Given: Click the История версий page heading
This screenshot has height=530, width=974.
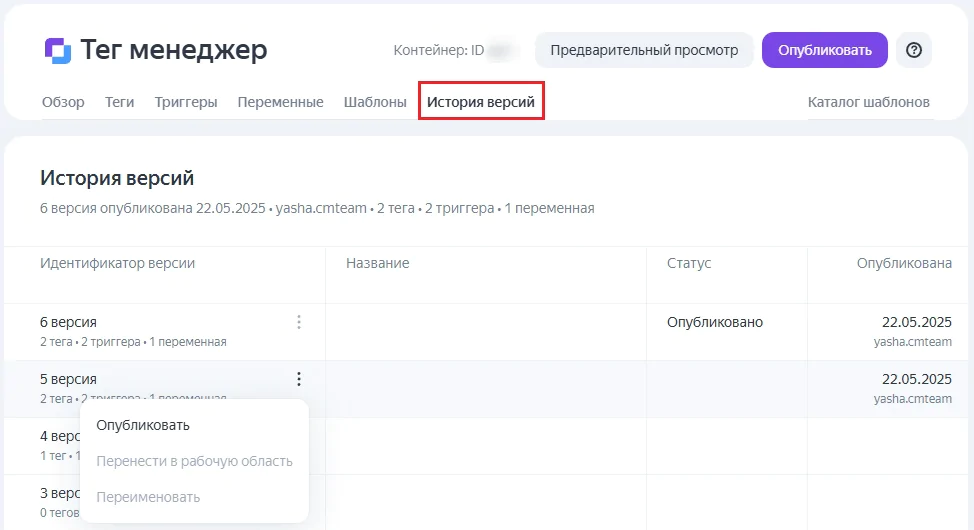Looking at the screenshot, I should point(117,178).
